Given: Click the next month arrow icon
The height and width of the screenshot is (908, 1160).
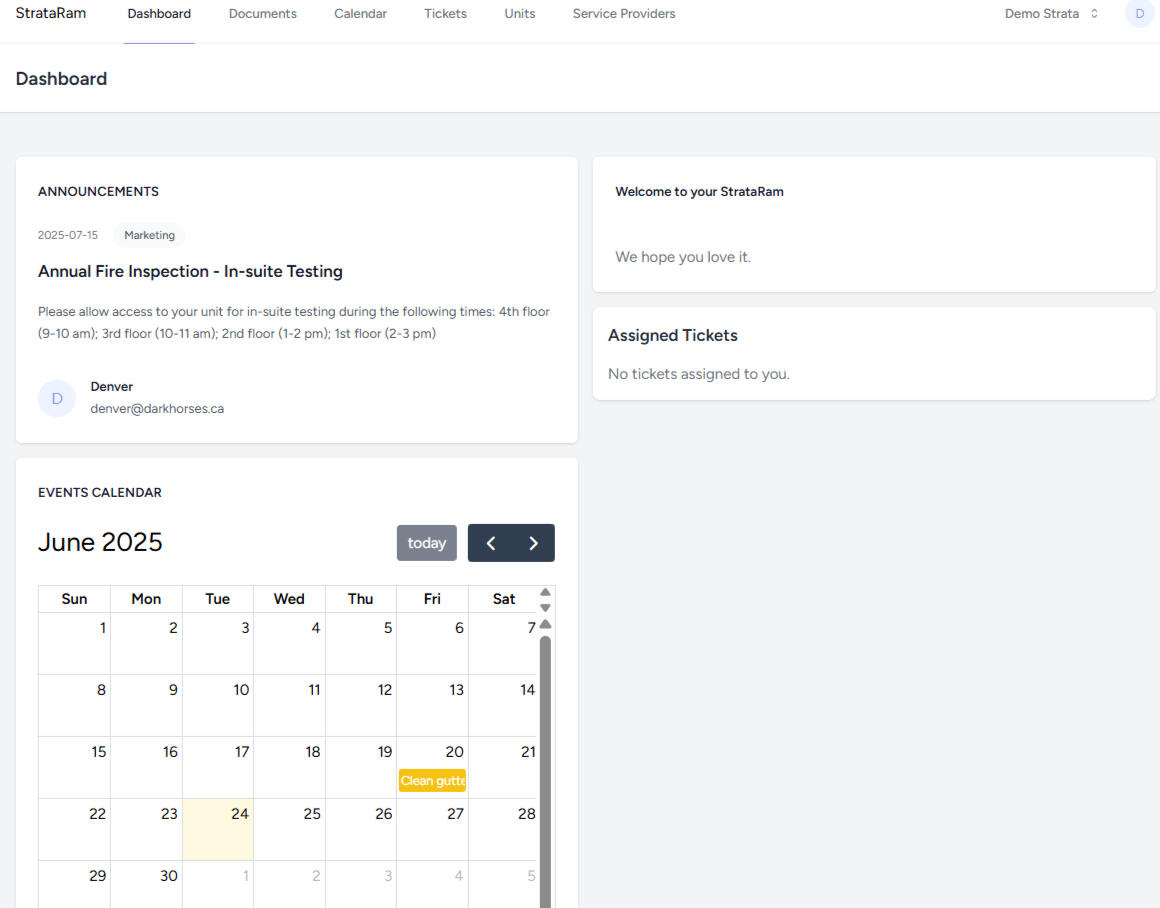Looking at the screenshot, I should tap(533, 543).
